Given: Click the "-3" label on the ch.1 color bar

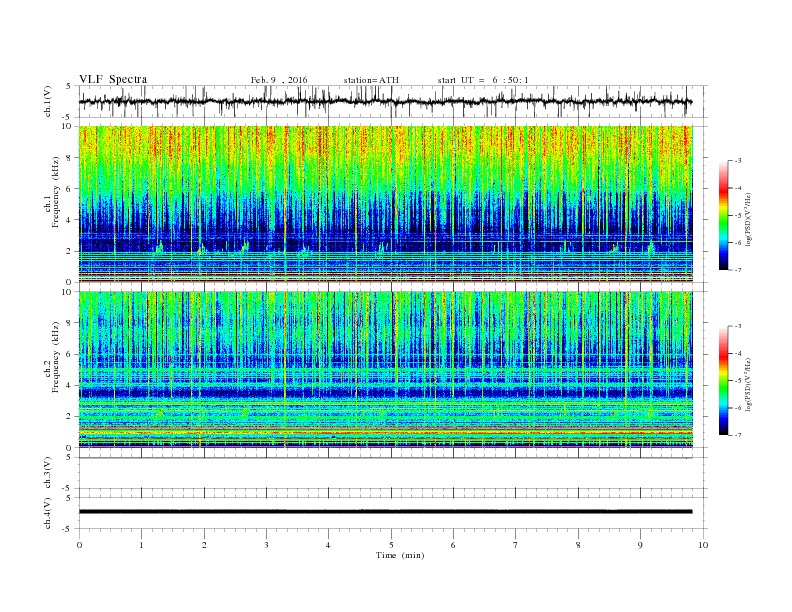Looking at the screenshot, I should pyautogui.click(x=738, y=161).
